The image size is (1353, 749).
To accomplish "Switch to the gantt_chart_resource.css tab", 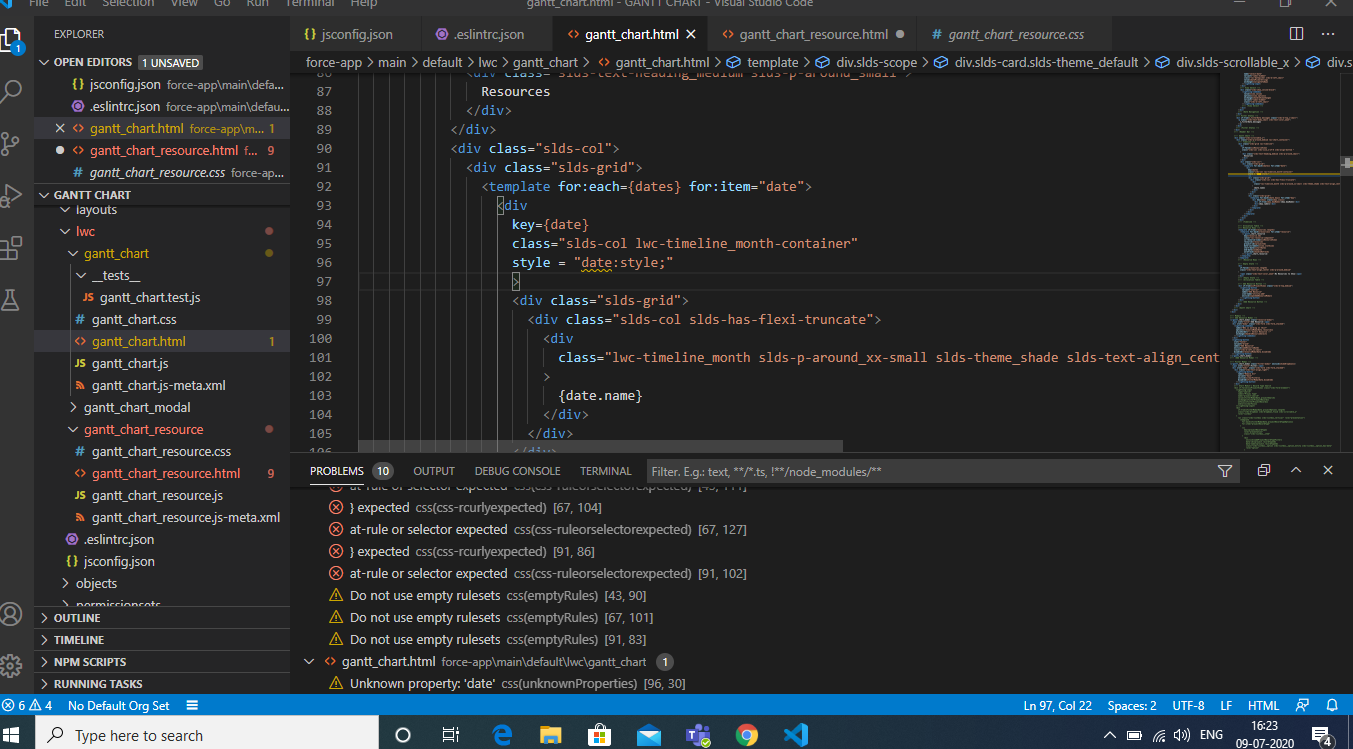I will pos(1015,34).
